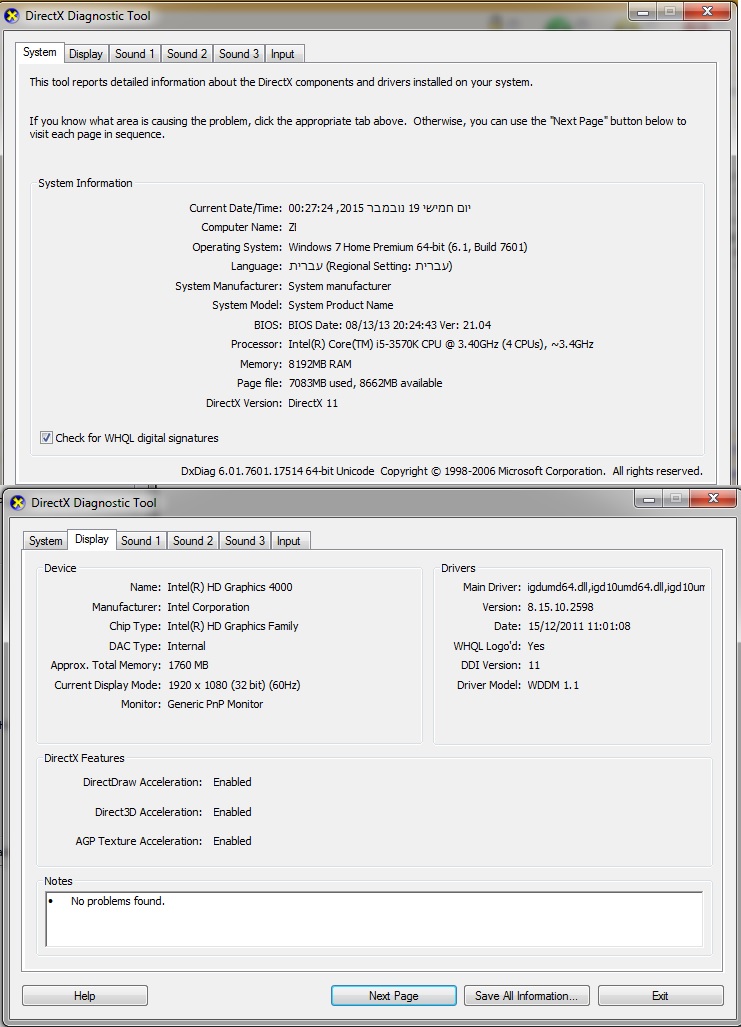741x1027 pixels.
Task: Click the Next Page button
Action: [393, 996]
